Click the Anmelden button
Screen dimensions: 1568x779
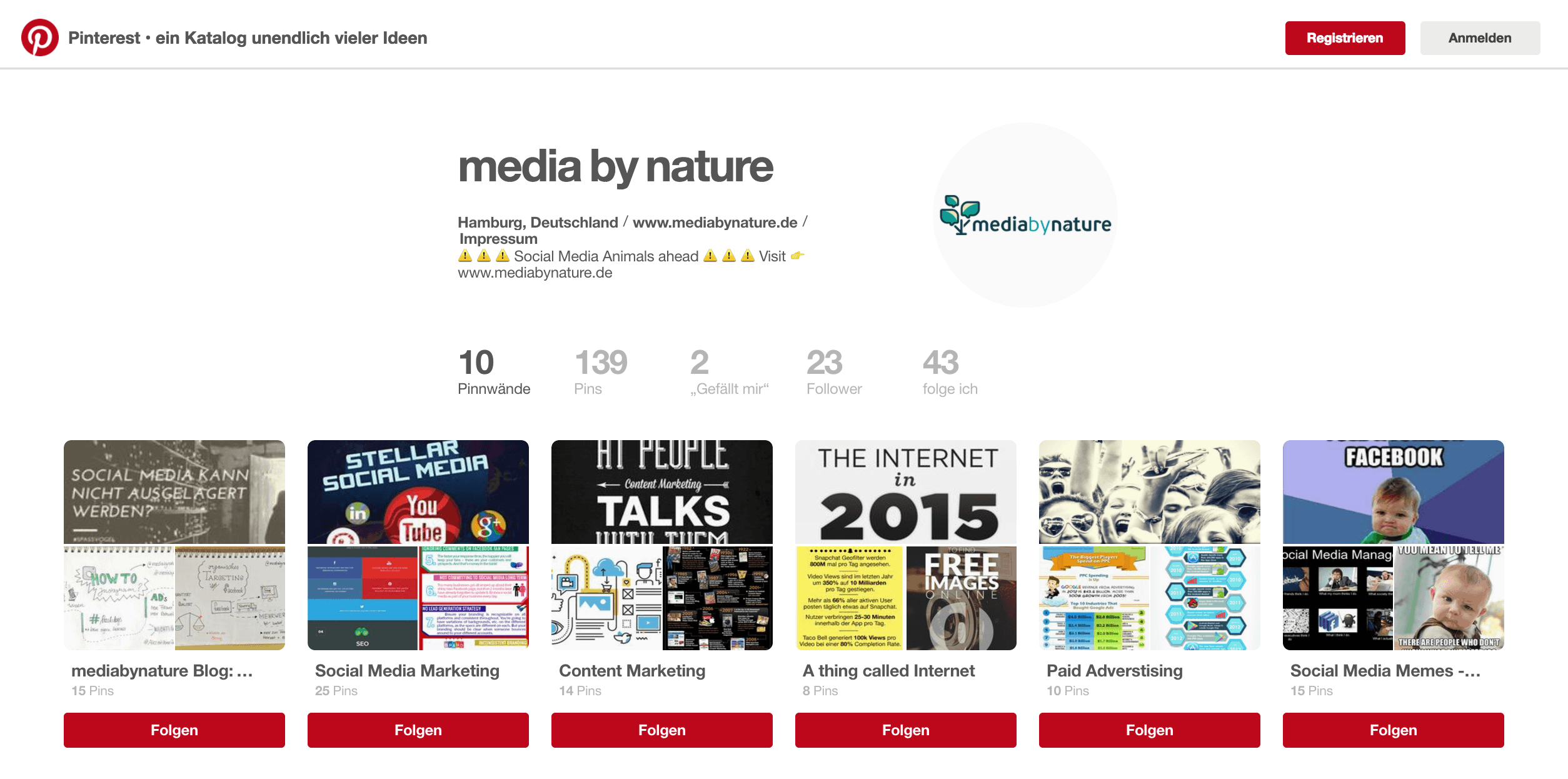[1480, 38]
